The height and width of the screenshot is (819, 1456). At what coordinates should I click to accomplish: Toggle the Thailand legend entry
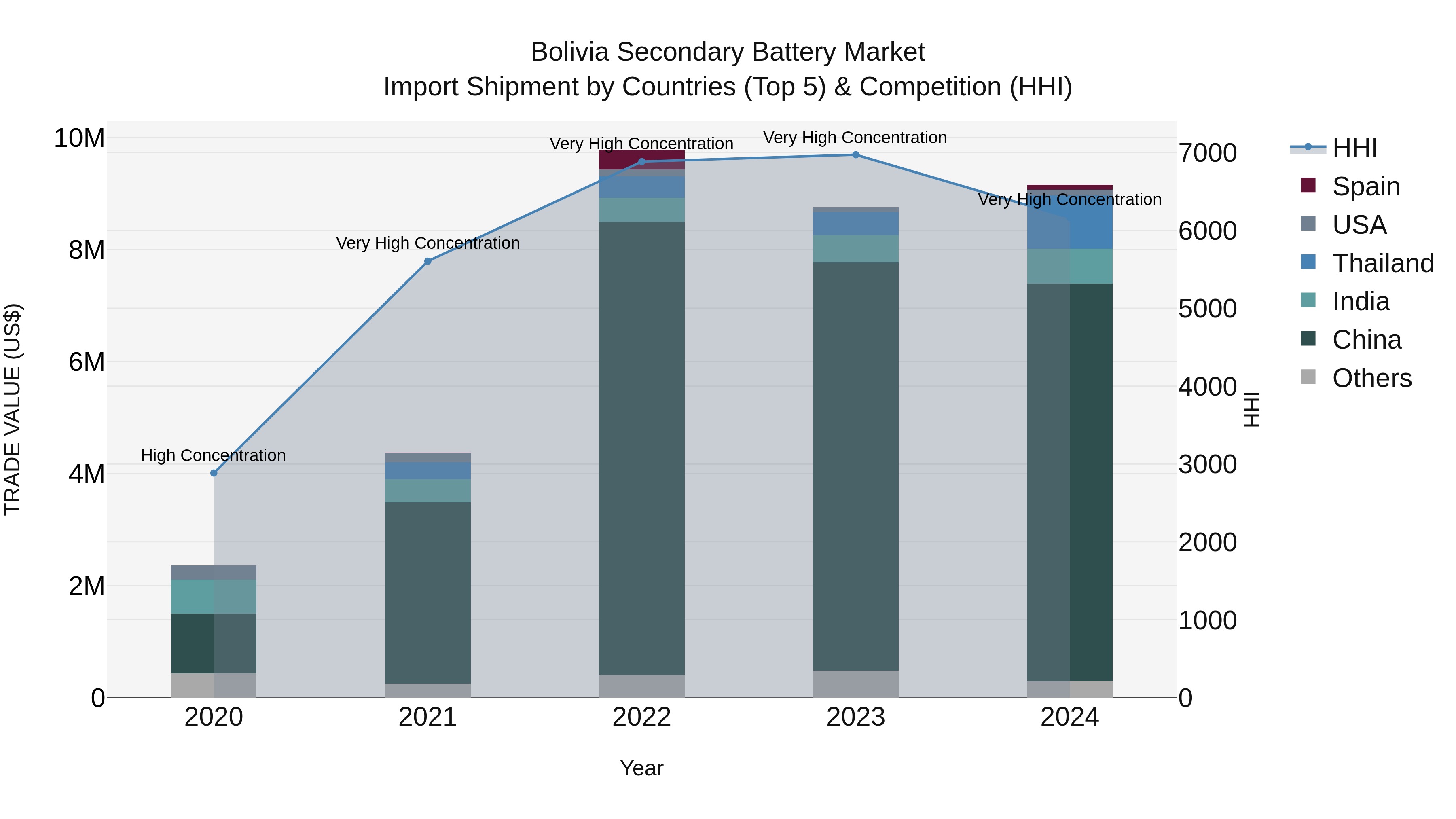click(x=1367, y=263)
